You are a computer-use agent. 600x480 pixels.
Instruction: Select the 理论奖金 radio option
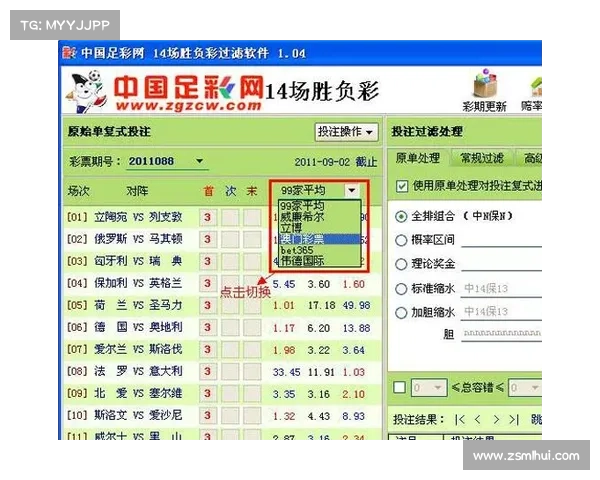tap(401, 264)
